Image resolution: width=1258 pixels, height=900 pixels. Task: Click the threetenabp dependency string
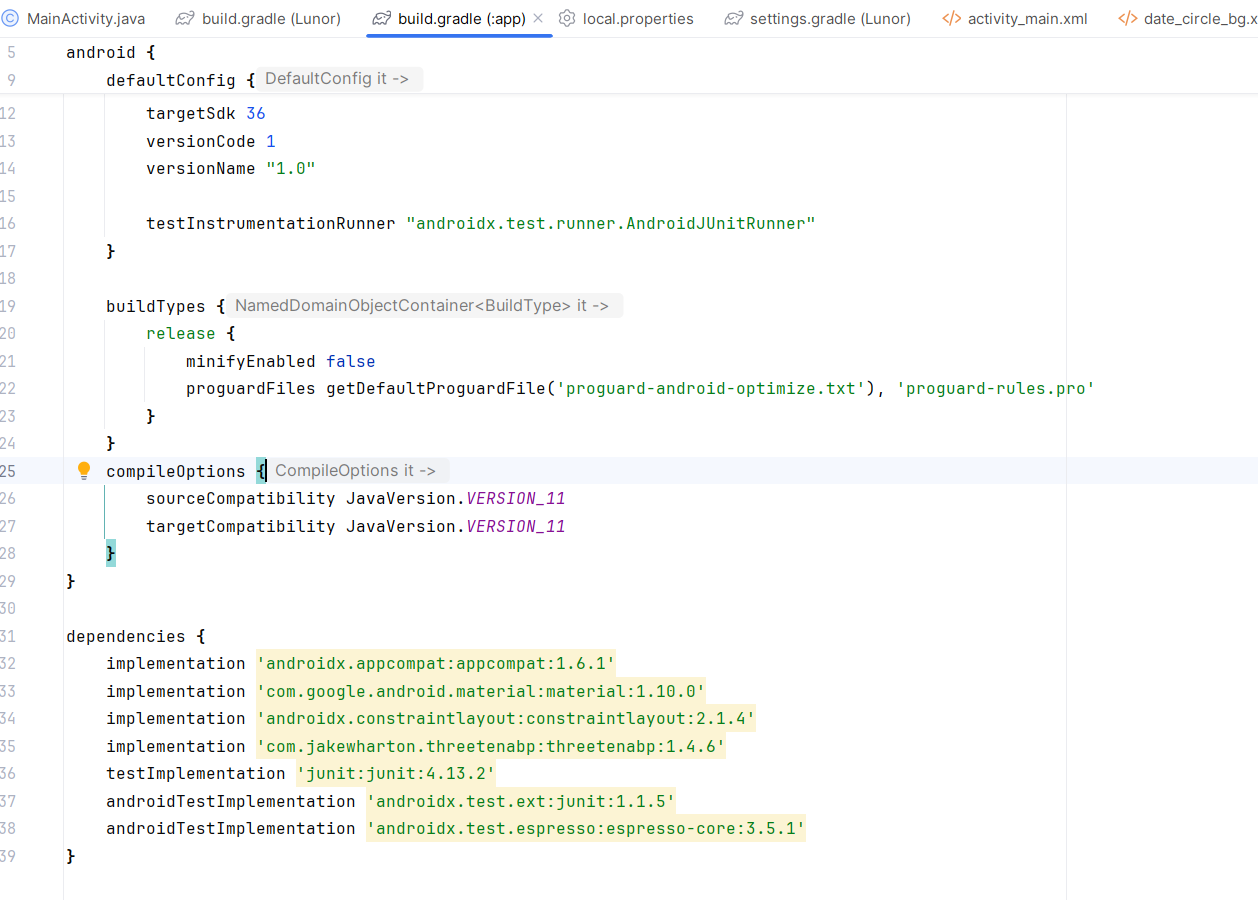click(491, 747)
